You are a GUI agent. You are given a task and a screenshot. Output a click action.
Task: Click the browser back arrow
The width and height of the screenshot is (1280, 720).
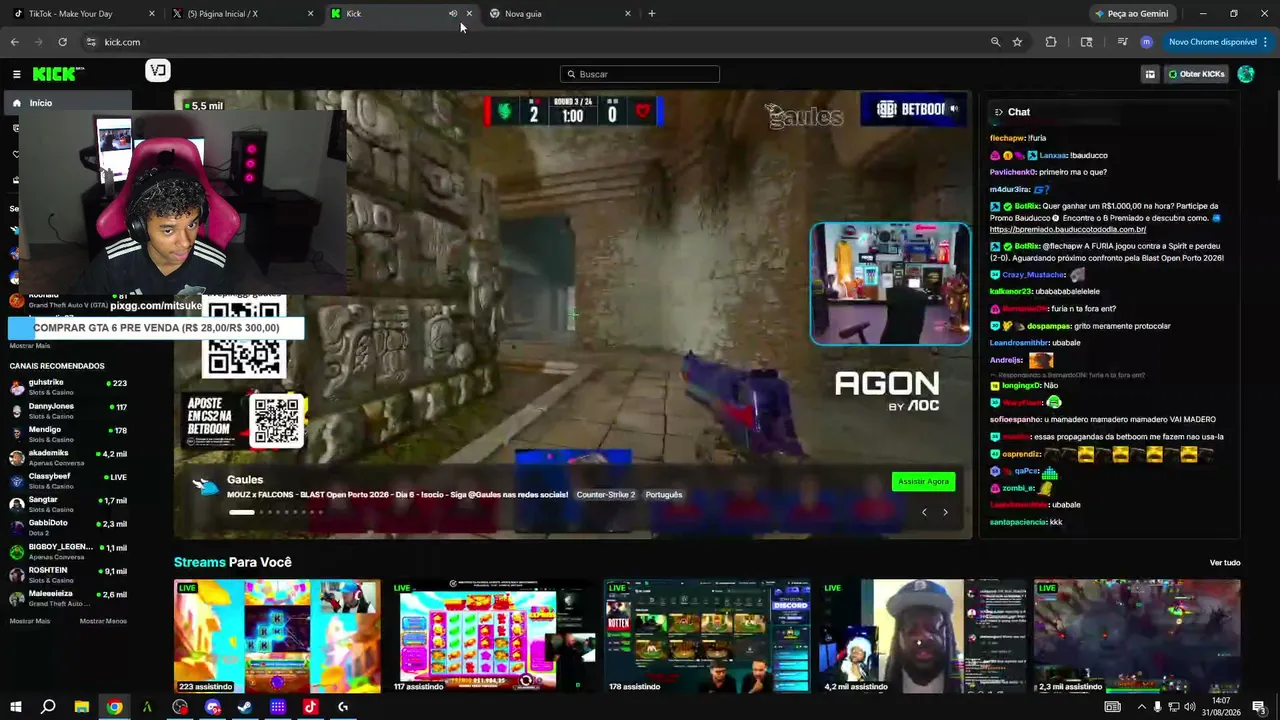(x=15, y=42)
